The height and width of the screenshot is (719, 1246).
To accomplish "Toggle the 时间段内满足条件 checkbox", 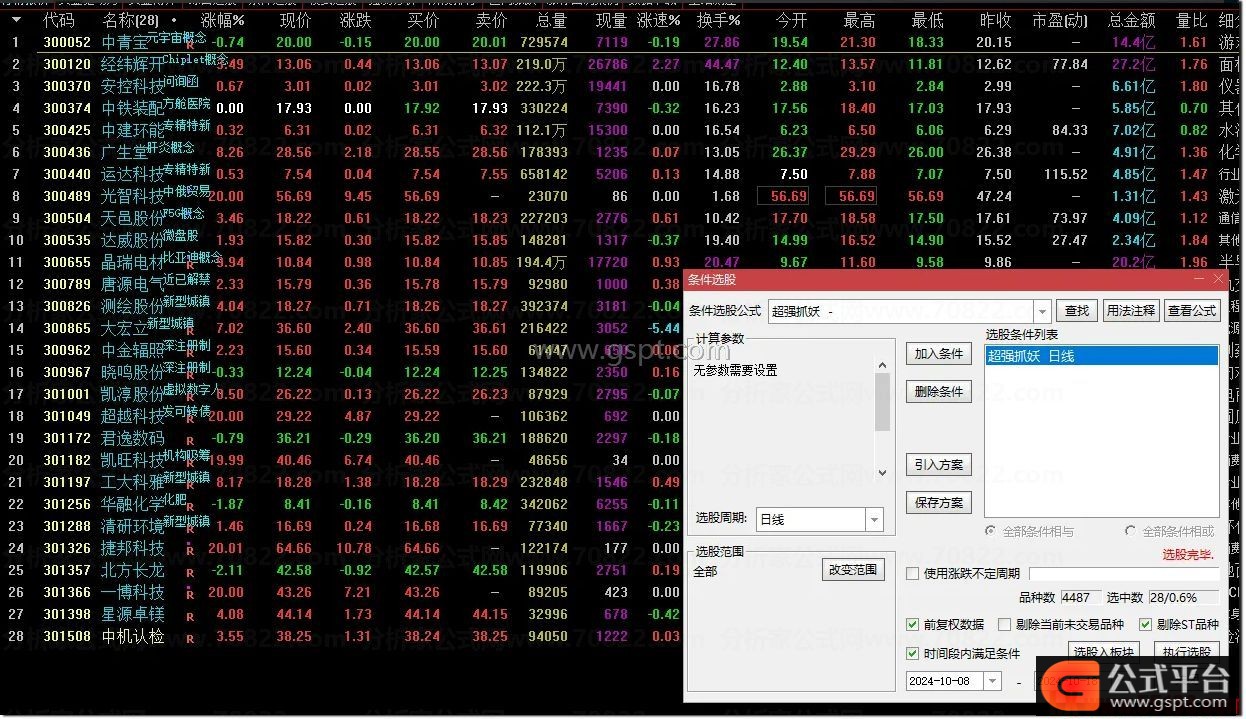I will (912, 653).
